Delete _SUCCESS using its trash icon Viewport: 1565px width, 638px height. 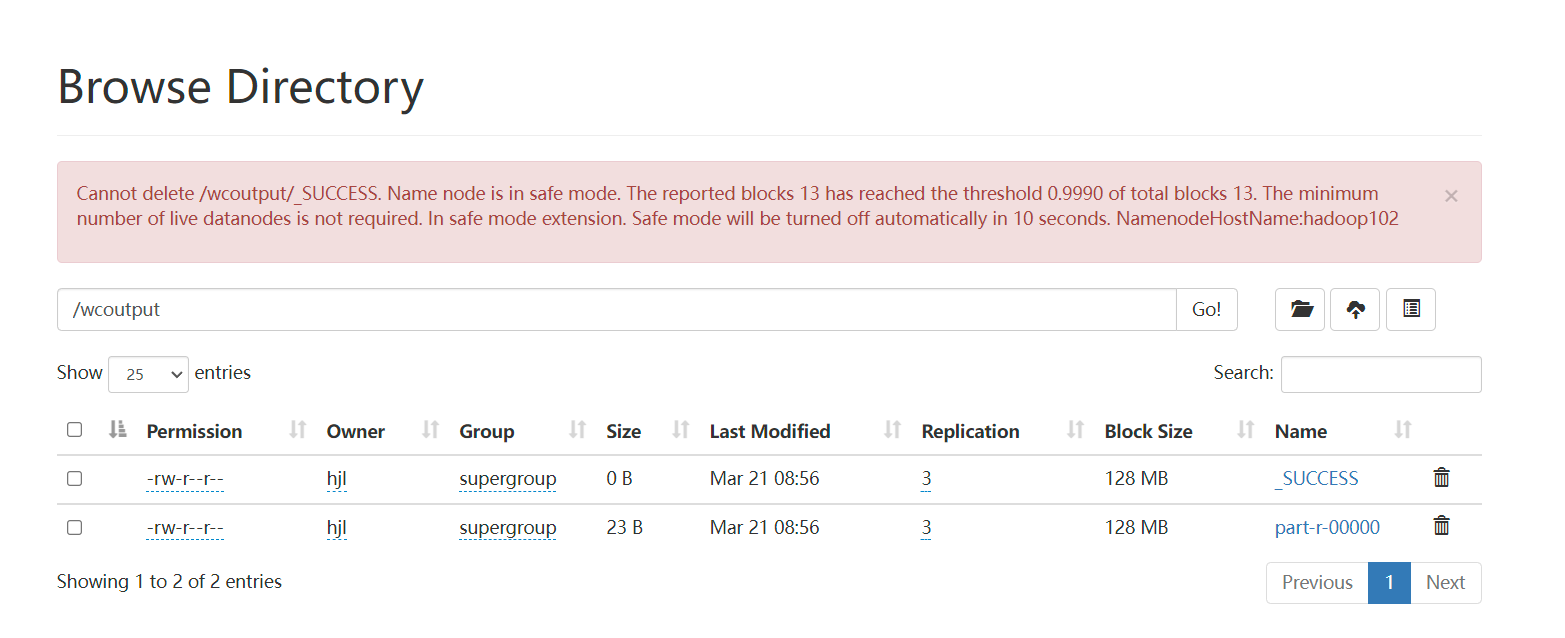pos(1441,477)
